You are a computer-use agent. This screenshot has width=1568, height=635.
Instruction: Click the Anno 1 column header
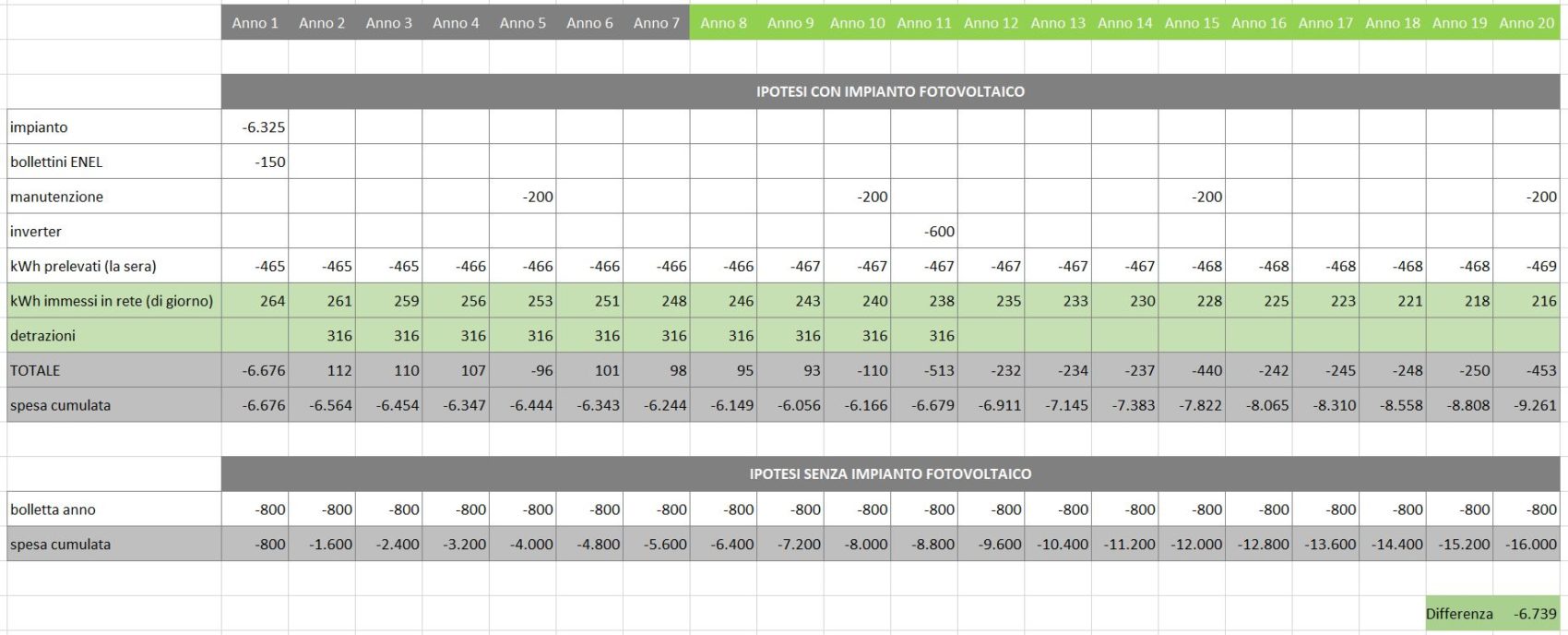tap(255, 23)
